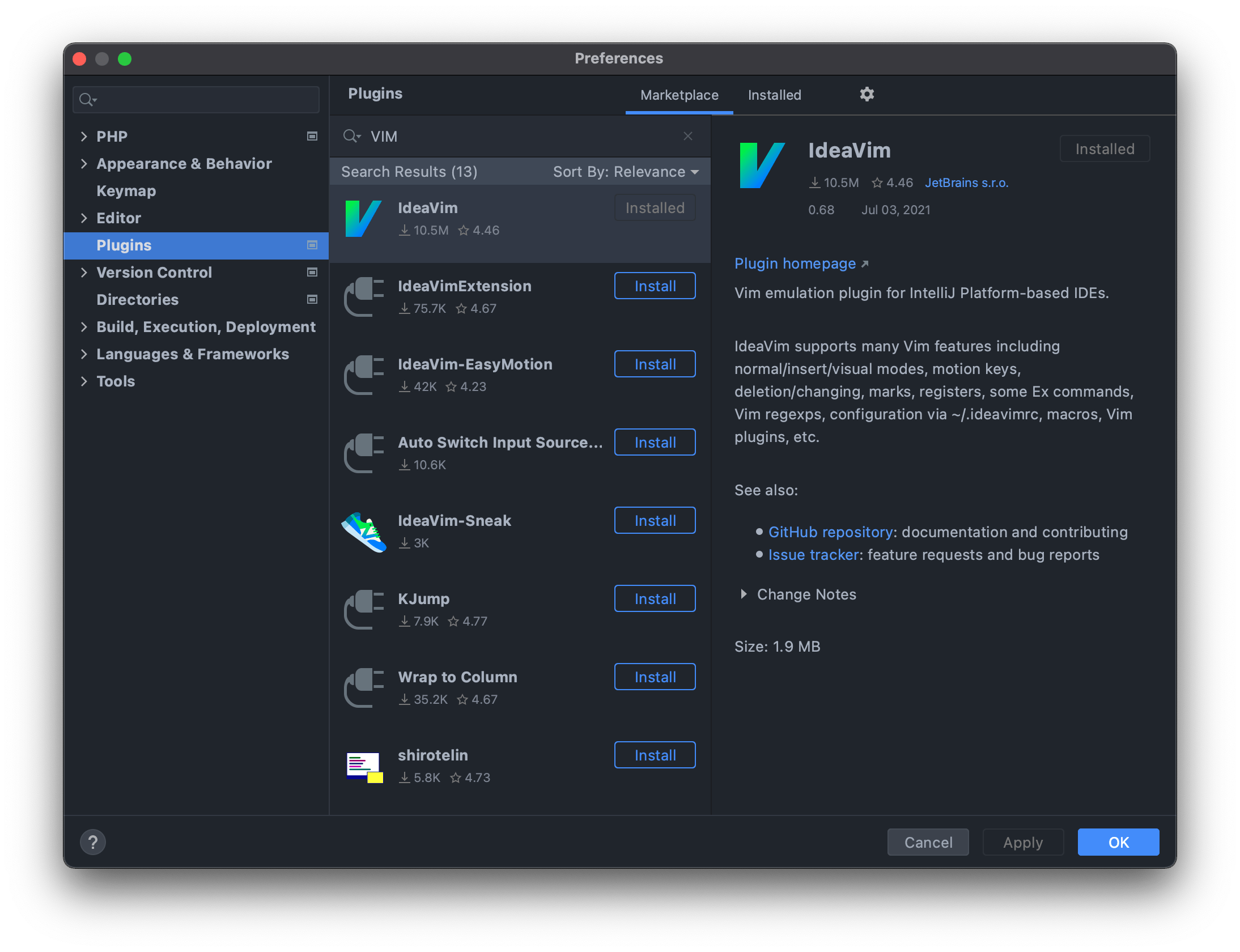Screen dimensions: 1240x952
Task: Install the IdeaVim-EasyMotion plugin
Action: point(655,364)
